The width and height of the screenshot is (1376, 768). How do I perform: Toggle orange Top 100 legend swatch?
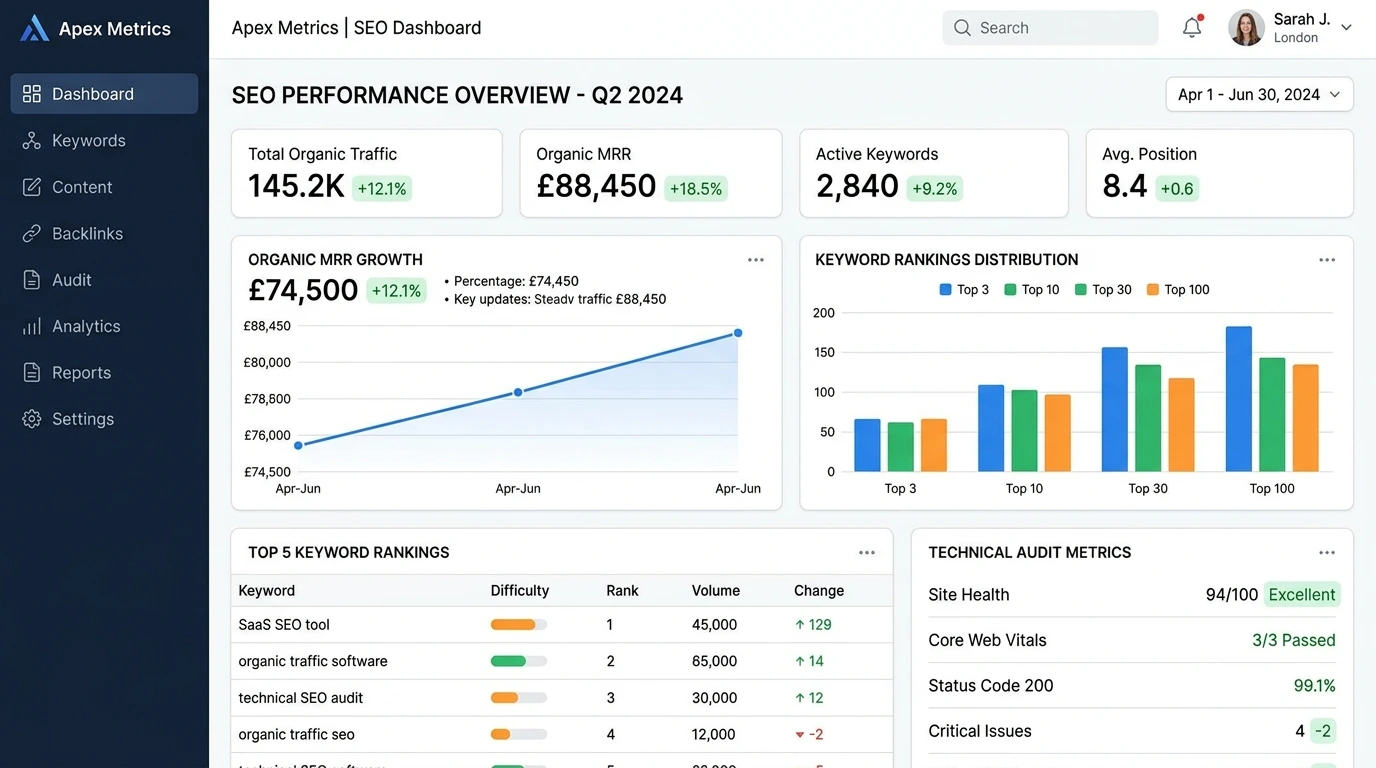pos(1153,290)
